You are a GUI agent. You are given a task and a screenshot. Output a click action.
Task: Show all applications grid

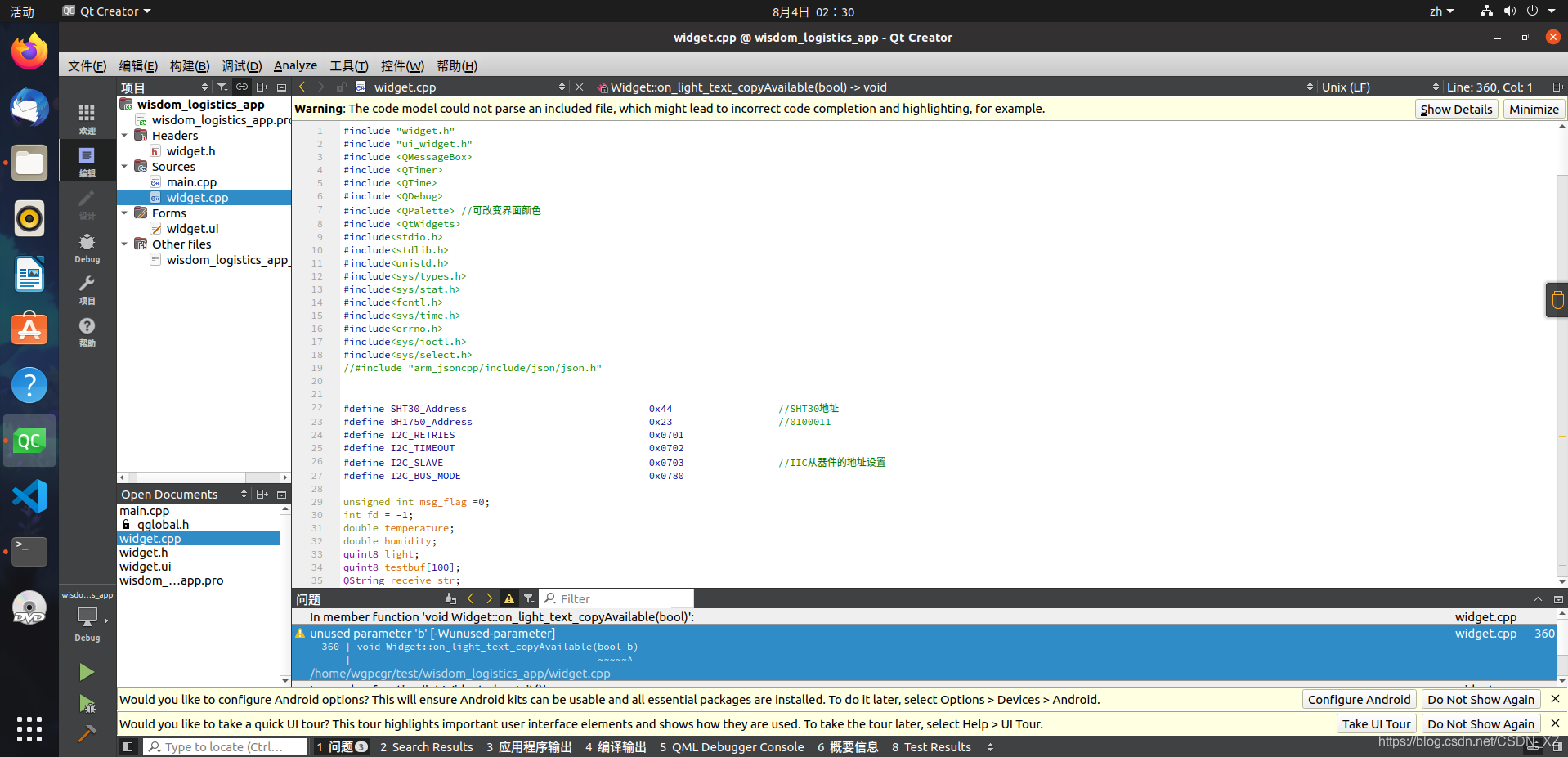29,729
